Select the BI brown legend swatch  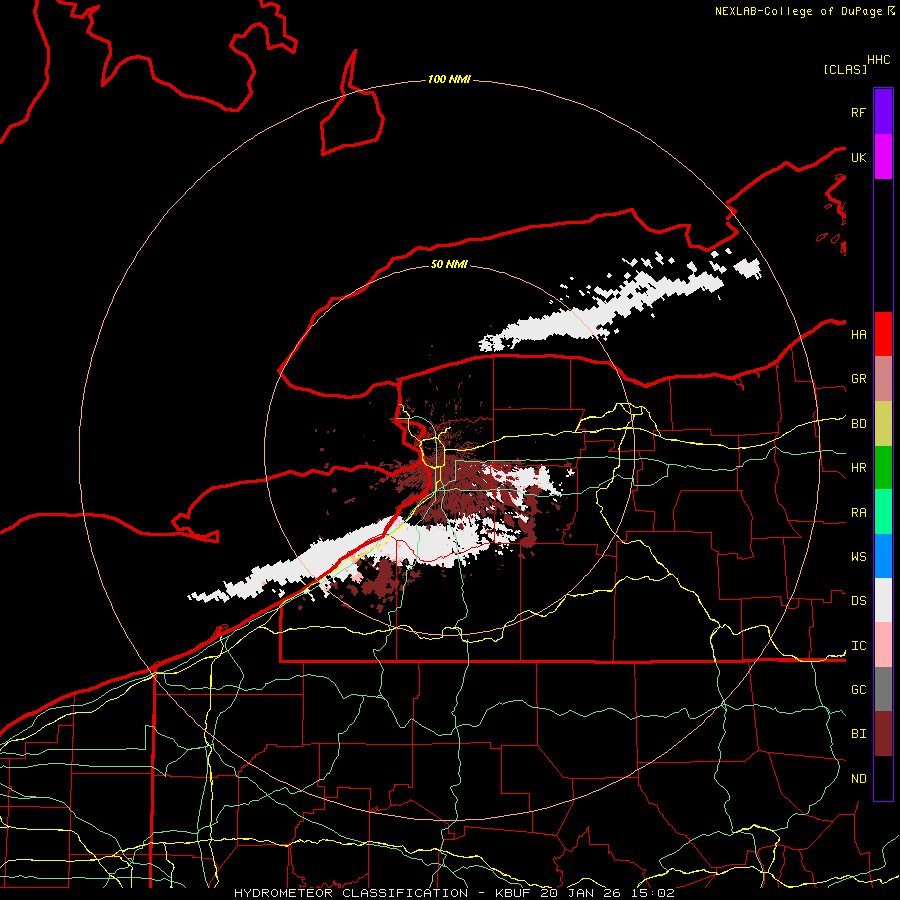point(883,734)
